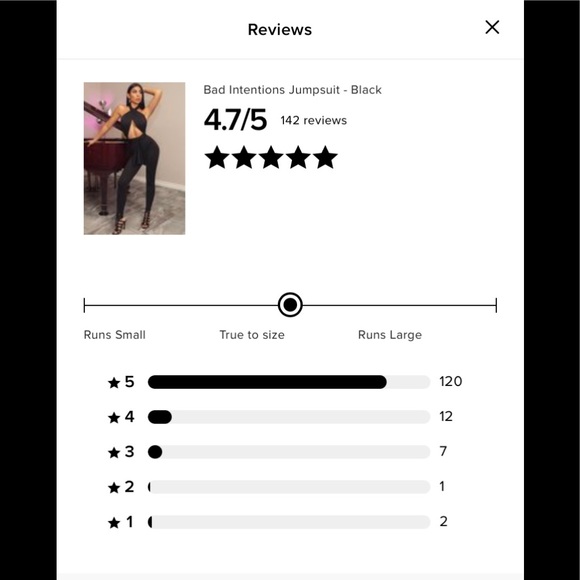Click the star icon beside the 3 label
This screenshot has height=580, width=580.
114,452
